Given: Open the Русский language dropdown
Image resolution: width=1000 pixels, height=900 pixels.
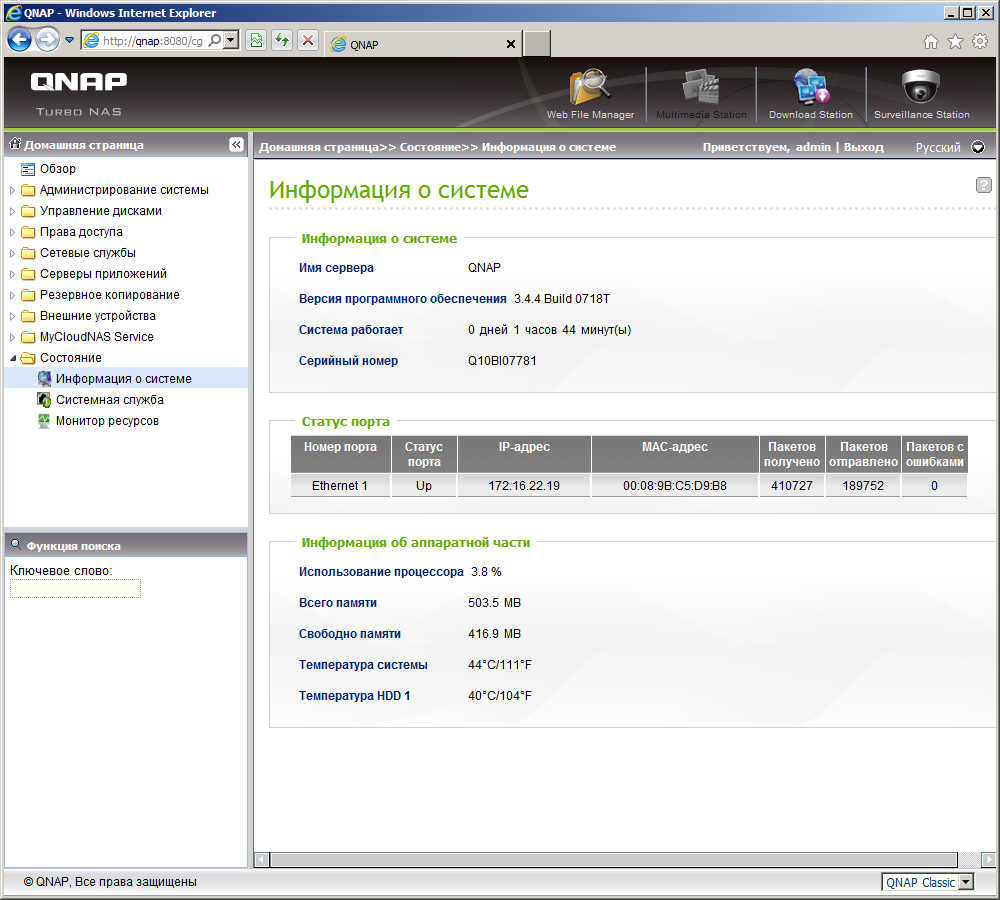Looking at the screenshot, I should (x=978, y=147).
